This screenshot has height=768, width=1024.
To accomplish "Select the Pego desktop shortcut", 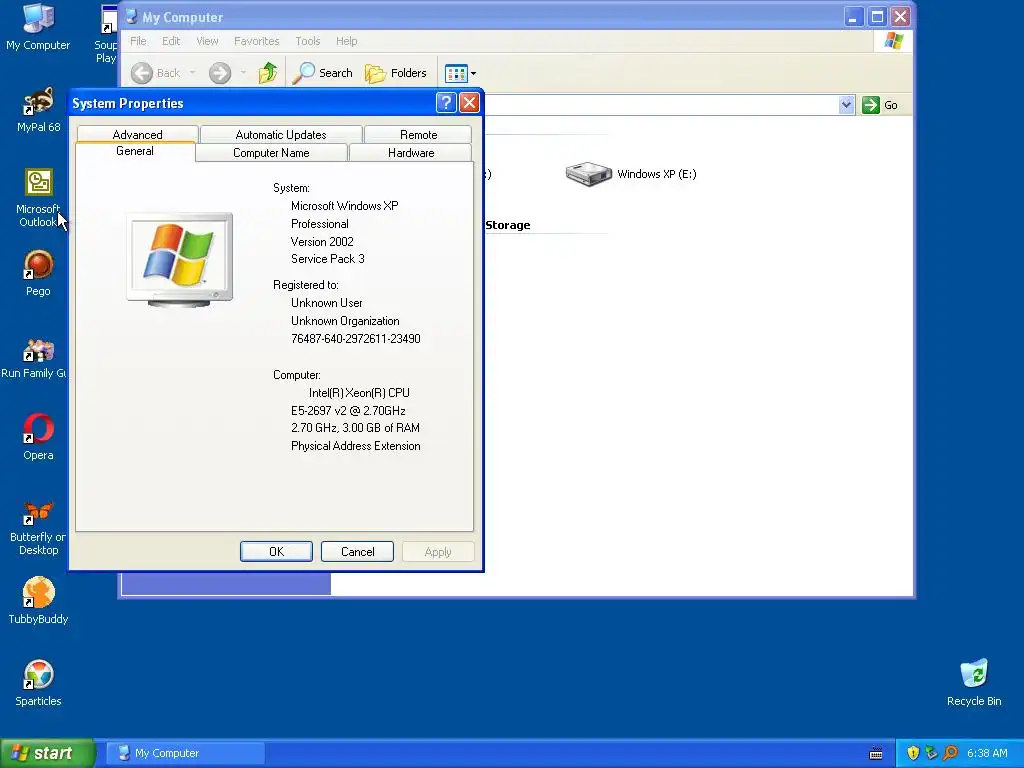I will pyautogui.click(x=38, y=274).
